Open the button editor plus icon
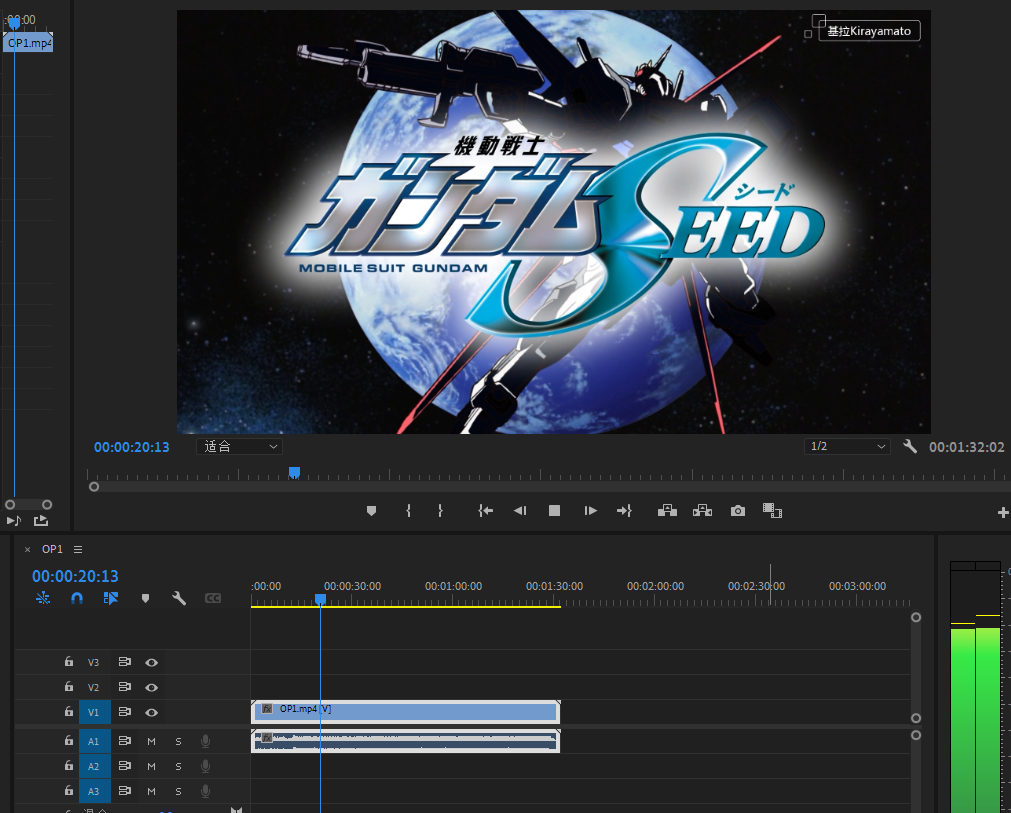The image size is (1011, 813). click(1003, 513)
